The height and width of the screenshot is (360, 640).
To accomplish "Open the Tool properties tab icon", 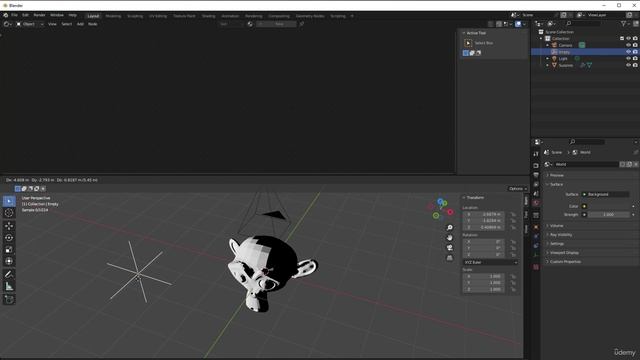I will [536, 154].
